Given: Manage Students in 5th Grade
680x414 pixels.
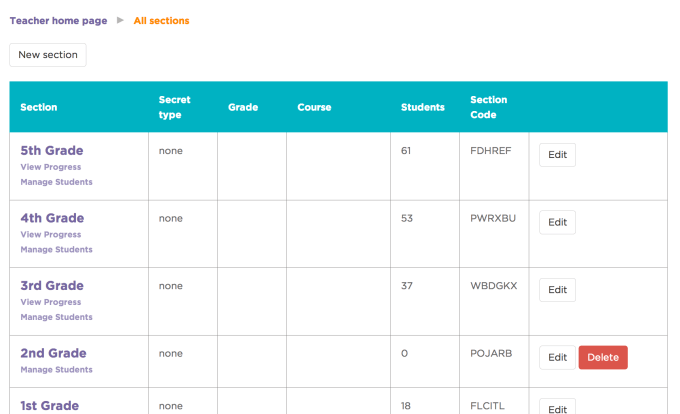Looking at the screenshot, I should (56, 182).
